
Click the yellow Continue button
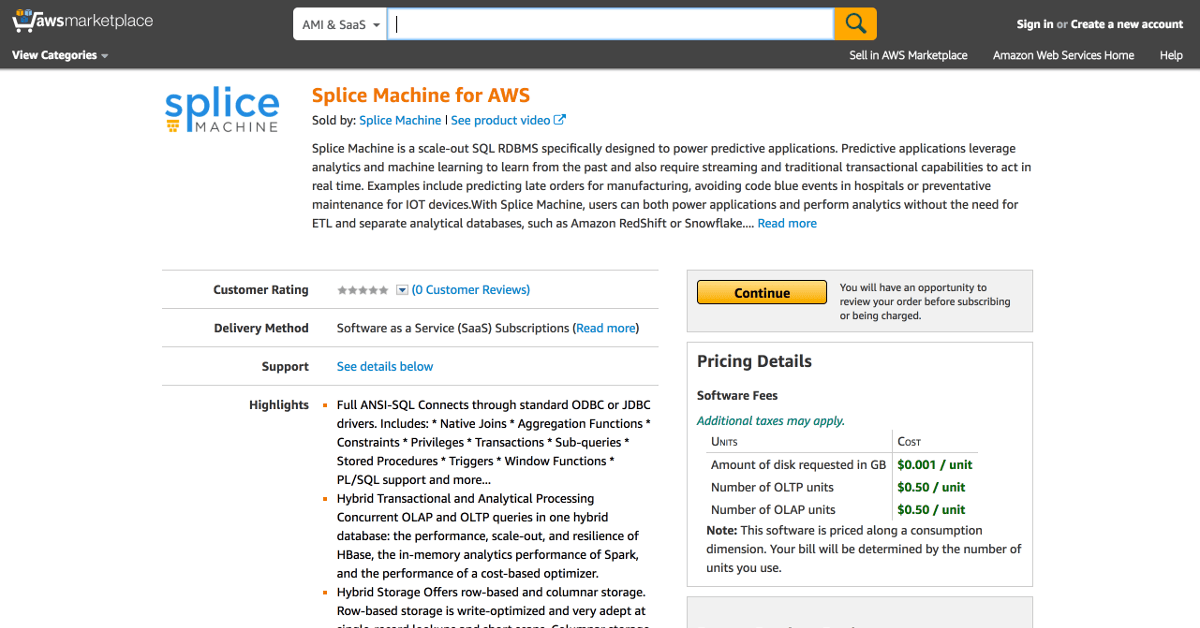point(762,293)
